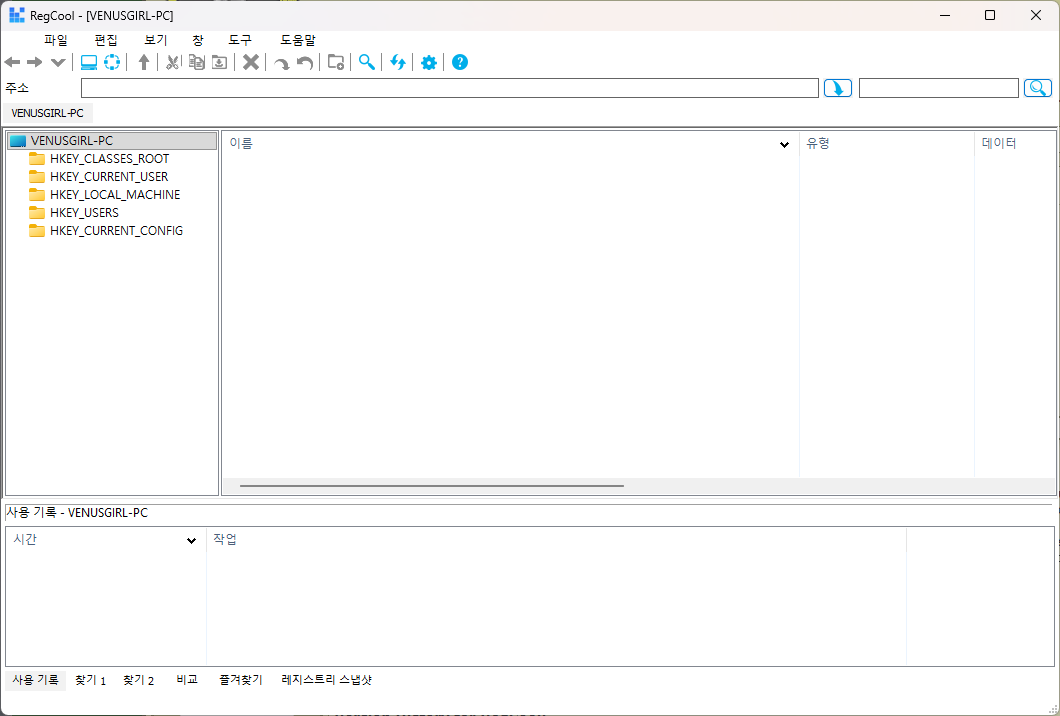Click the 시간 column header

tap(105, 540)
